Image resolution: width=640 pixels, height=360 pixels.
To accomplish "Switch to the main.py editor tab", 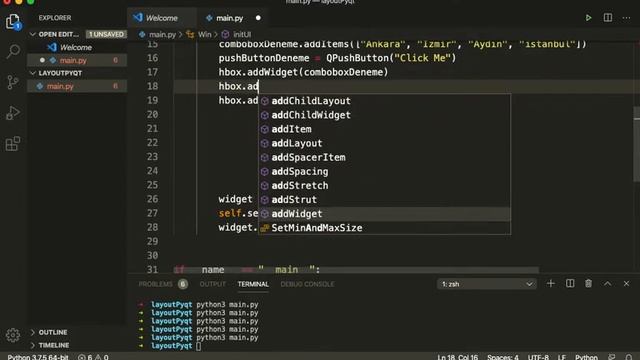I will click(x=229, y=18).
